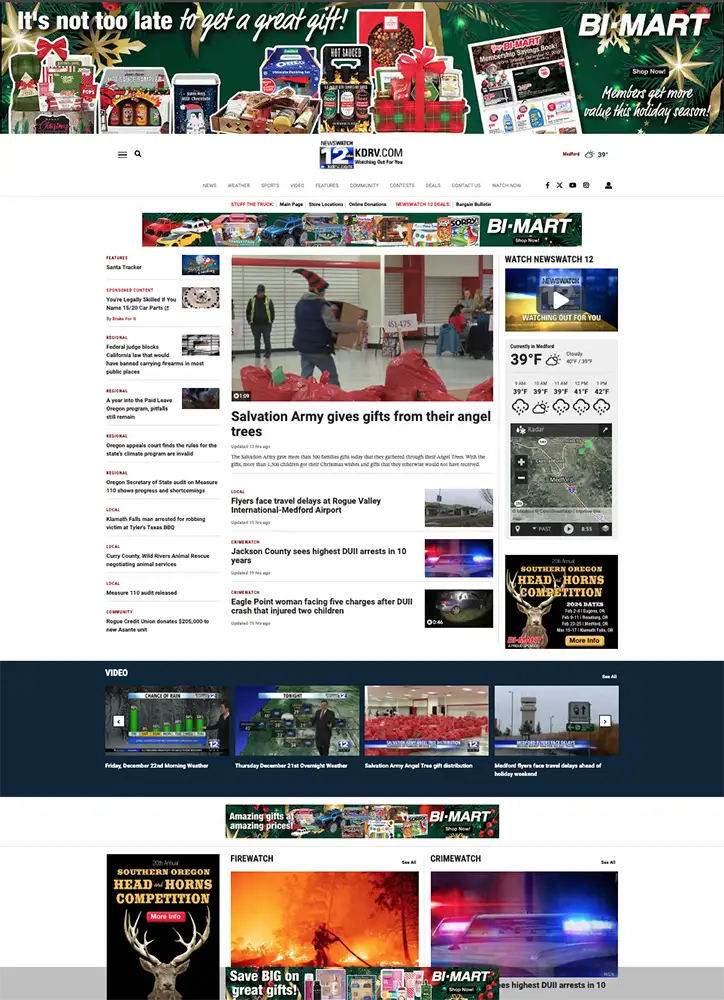Open the Santa Tracker feature link

tap(124, 267)
